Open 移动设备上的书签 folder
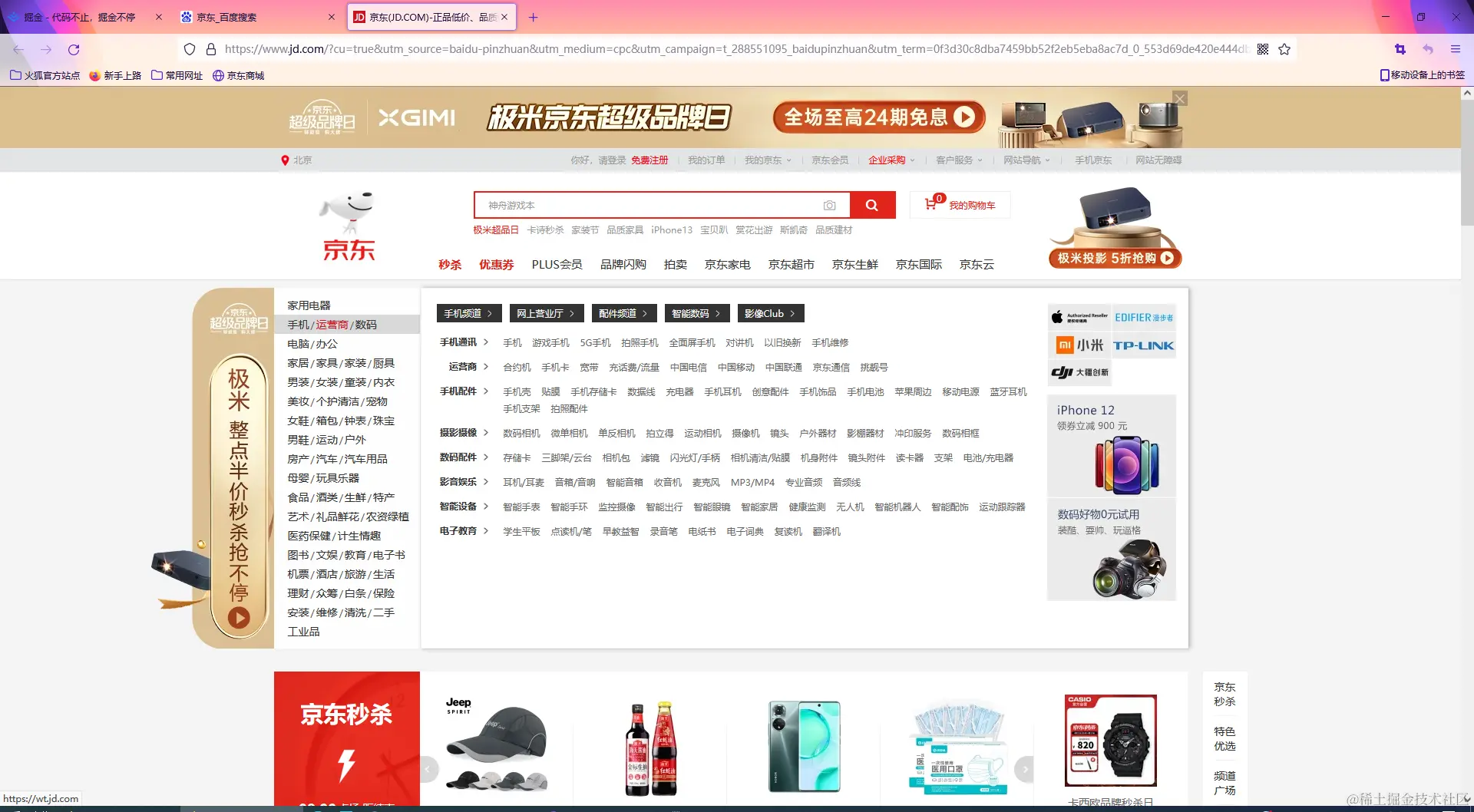Screen dimensions: 1474x812 click(x=1423, y=75)
